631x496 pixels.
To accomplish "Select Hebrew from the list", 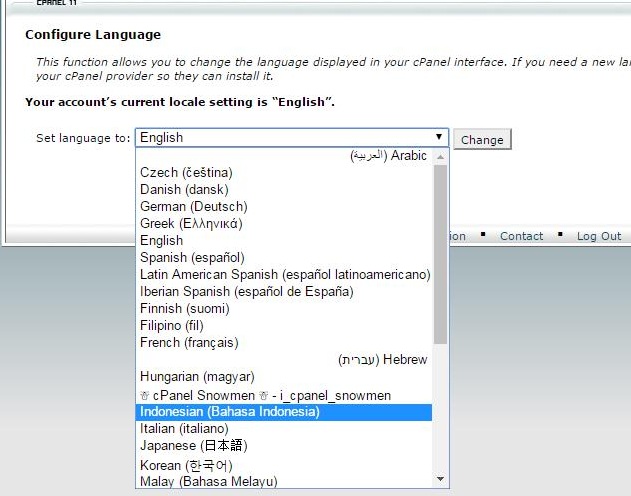I will pyautogui.click(x=284, y=359).
